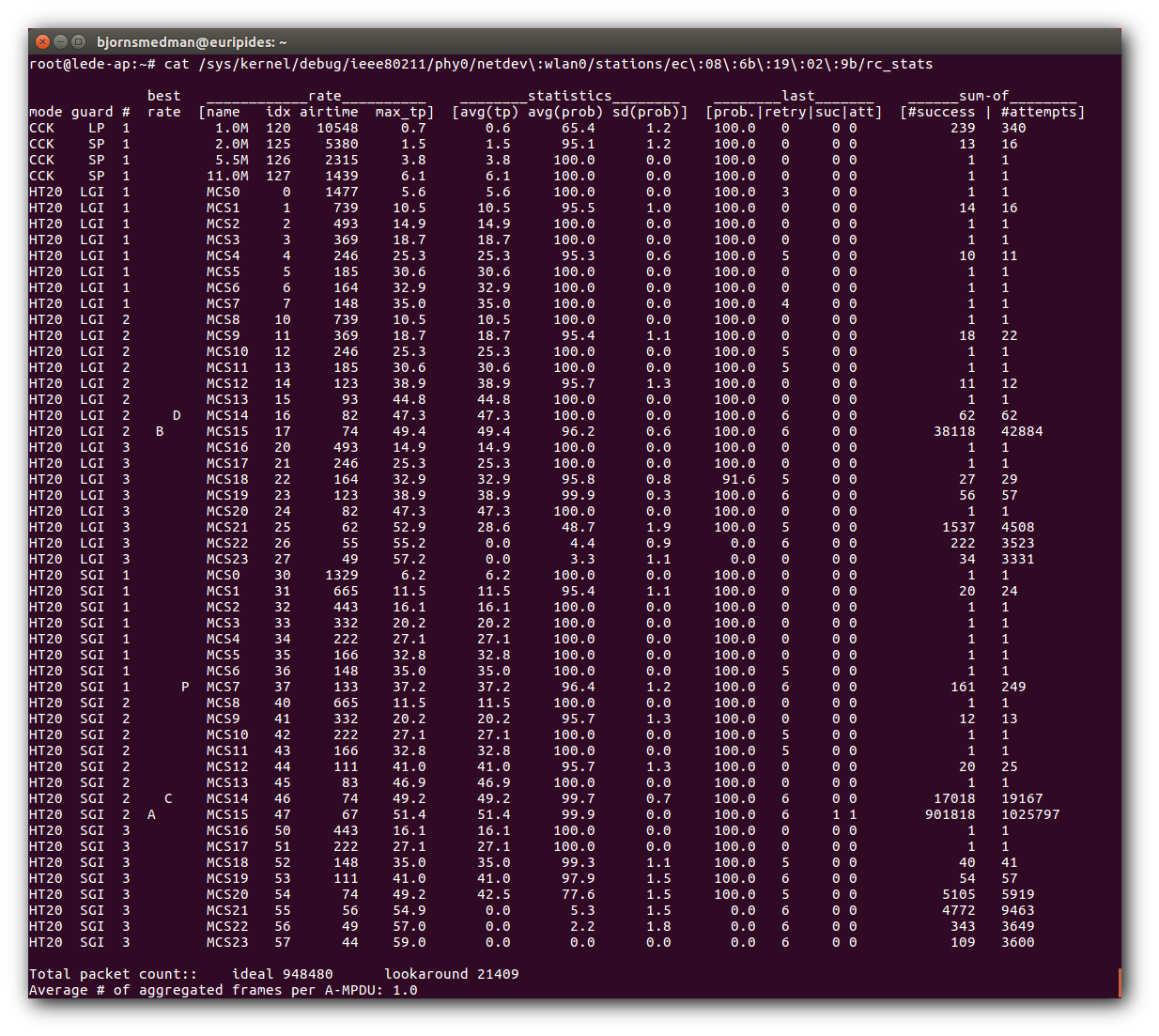Click the 'max_tp]' column header
Image resolution: width=1159 pixels, height=1036 pixels.
(405, 112)
